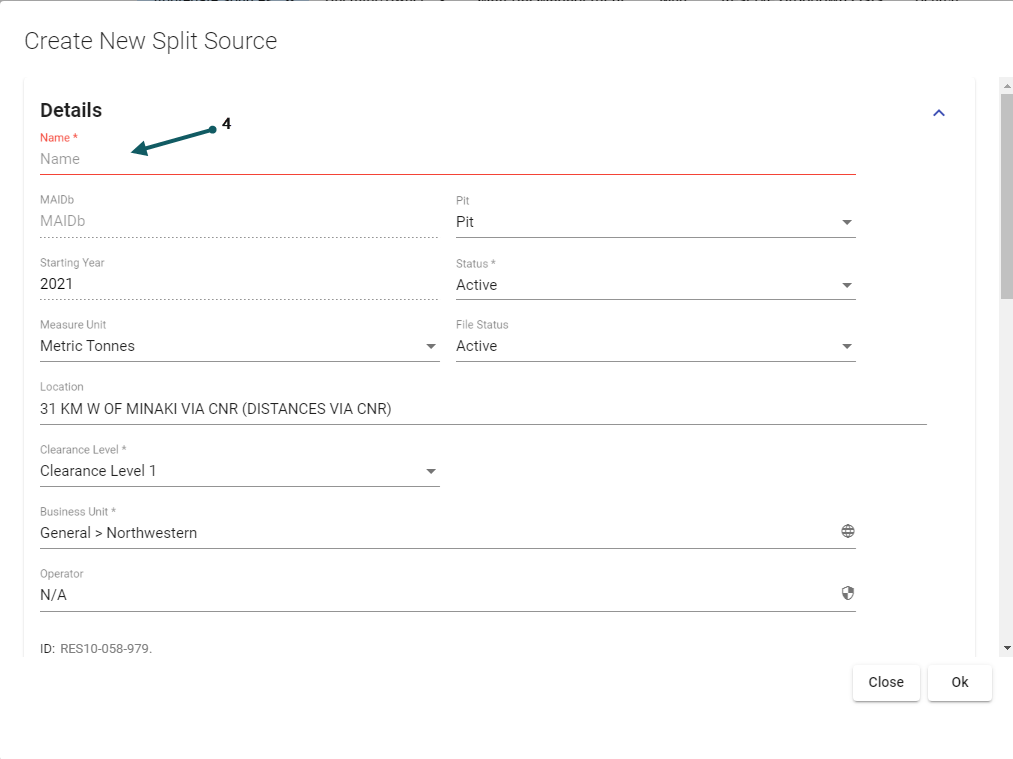
Task: Open the Pit dropdown
Action: coord(655,222)
